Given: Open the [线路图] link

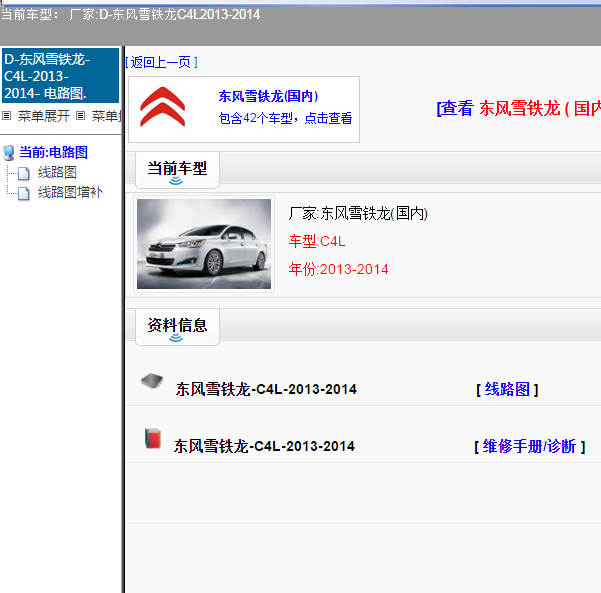Looking at the screenshot, I should coord(507,389).
